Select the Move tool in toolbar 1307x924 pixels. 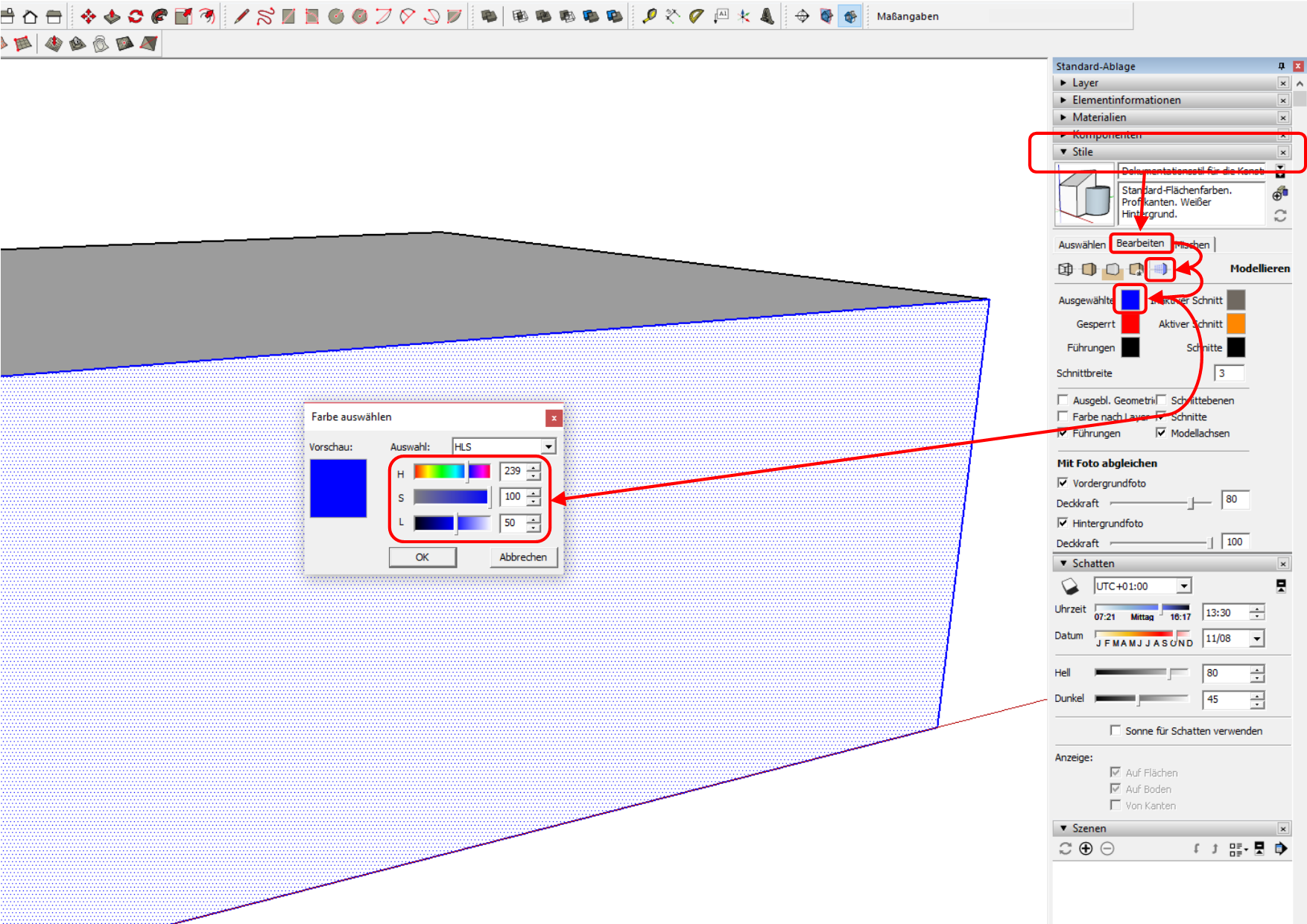88,16
